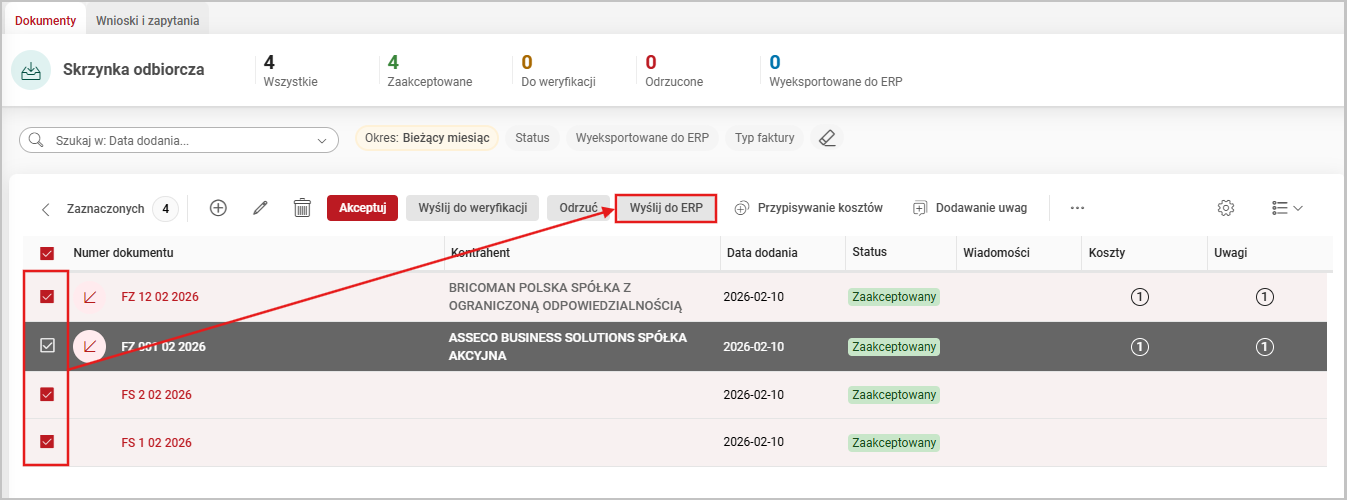Click the trash delete icon
Viewport: 1347px width, 500px height.
[302, 208]
